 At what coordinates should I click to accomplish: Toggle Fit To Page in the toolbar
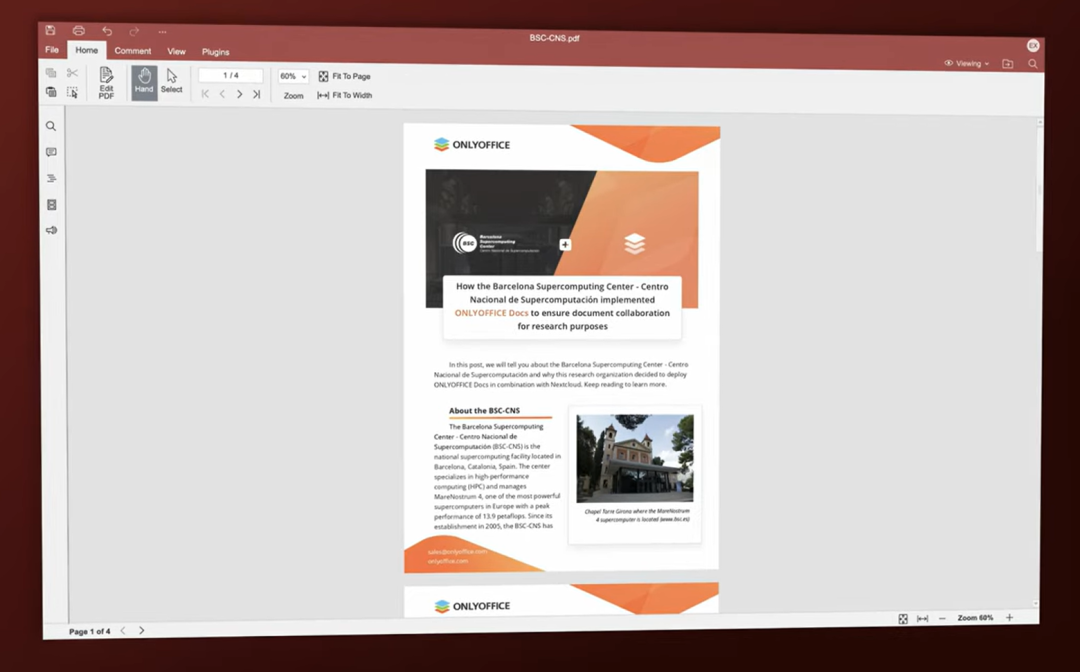coord(344,76)
